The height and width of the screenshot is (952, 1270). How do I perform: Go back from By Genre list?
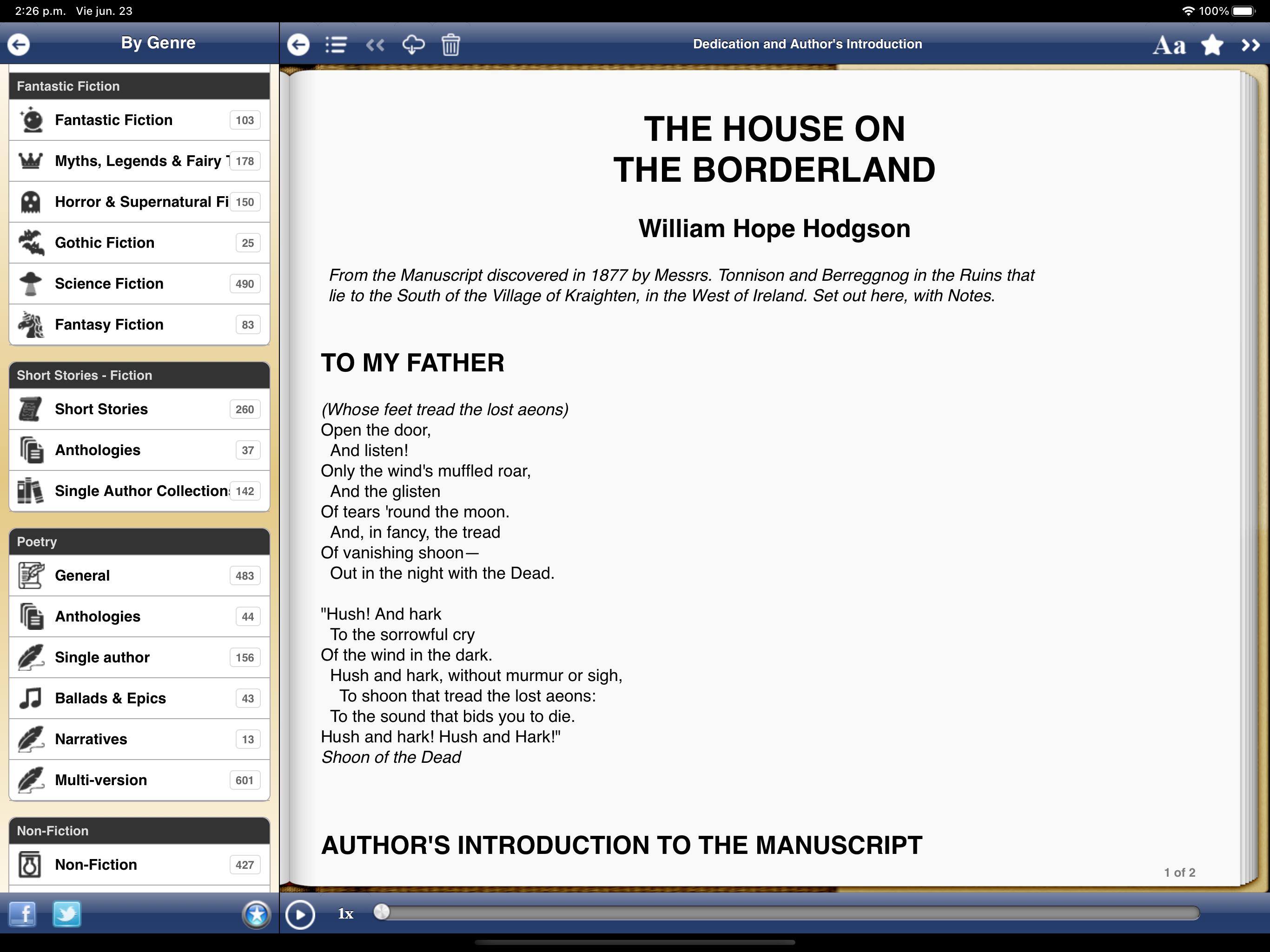[19, 44]
